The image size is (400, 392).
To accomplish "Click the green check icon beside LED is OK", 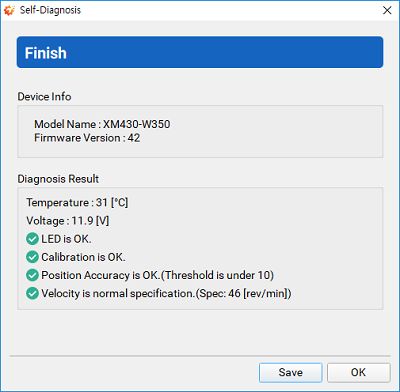I will pos(32,239).
